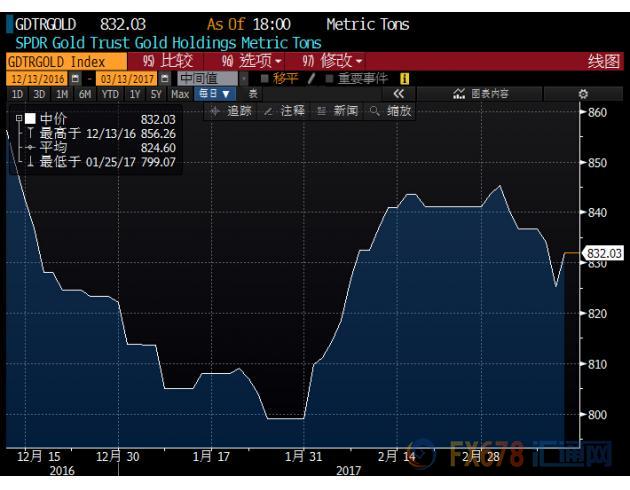Edit the start date field 12/13/2016
Viewport: 630px width, 490px height.
[x=37, y=79]
